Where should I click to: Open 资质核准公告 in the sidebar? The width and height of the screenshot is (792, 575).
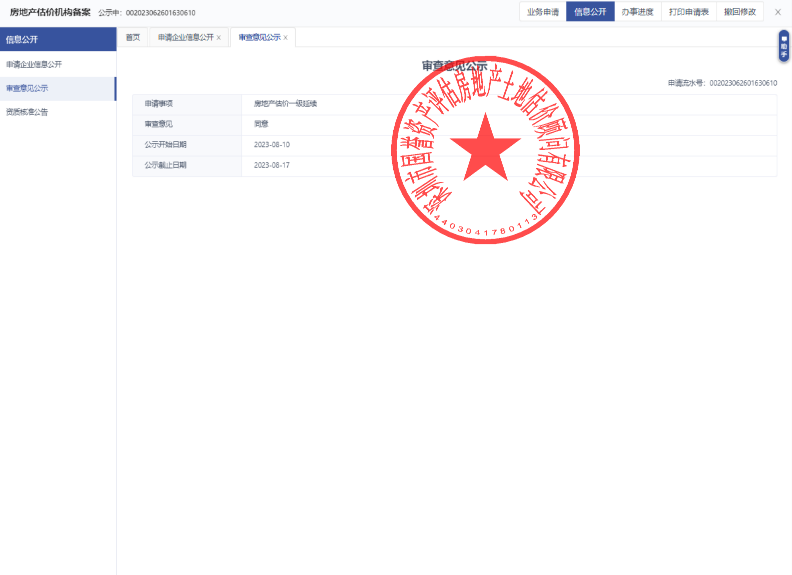tap(27, 112)
